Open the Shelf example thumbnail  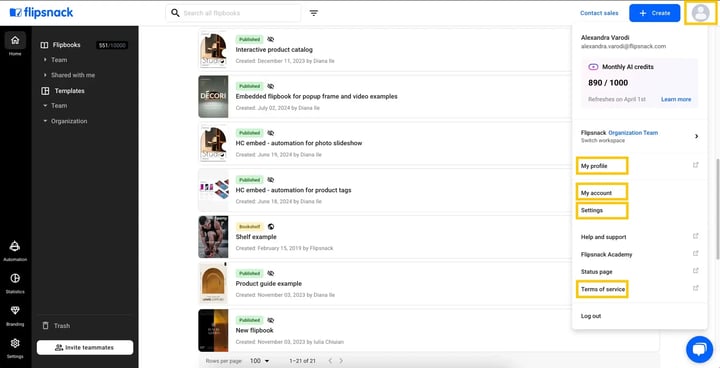click(x=213, y=237)
